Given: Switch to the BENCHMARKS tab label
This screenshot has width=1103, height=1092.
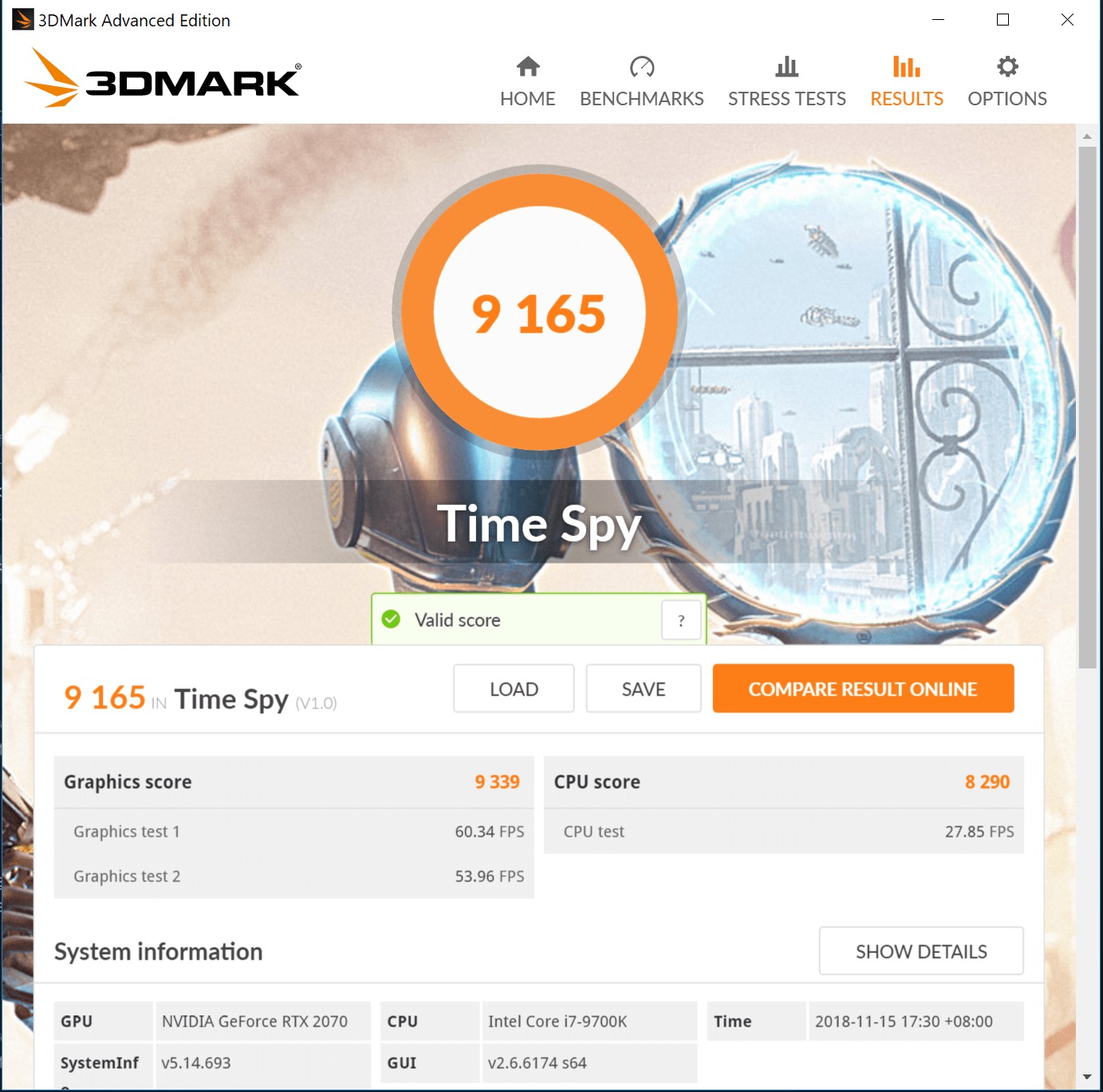Looking at the screenshot, I should pos(641,99).
